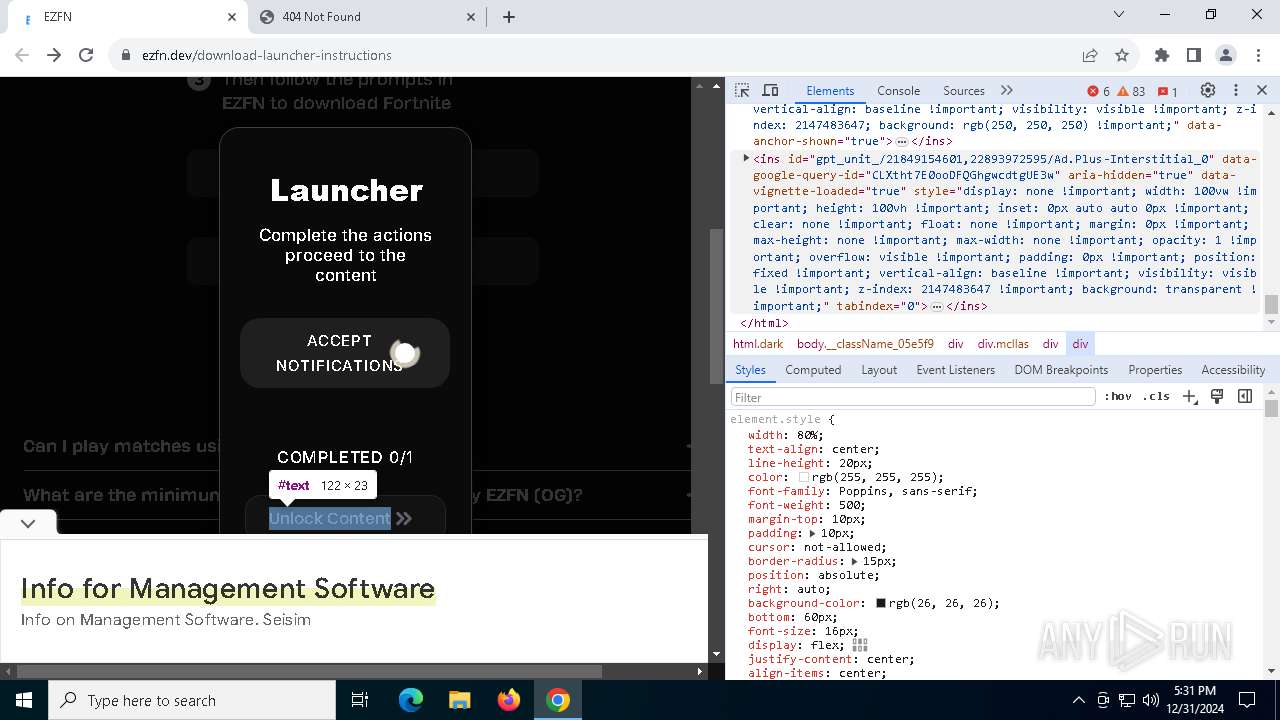Launch Firefox from the taskbar

pyautogui.click(x=509, y=700)
